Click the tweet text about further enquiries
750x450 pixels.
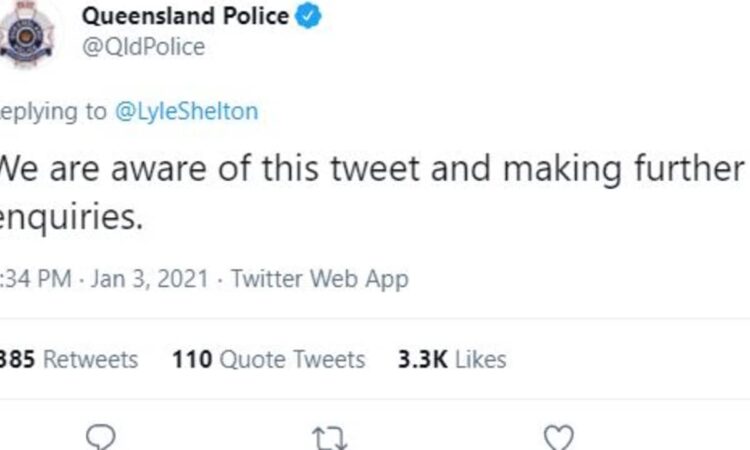click(372, 192)
